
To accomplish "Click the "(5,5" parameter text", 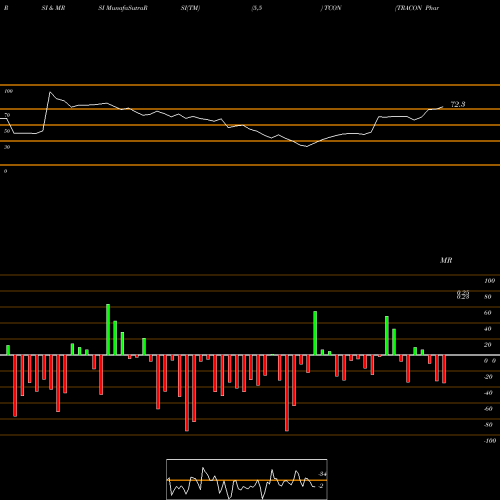I will tap(257, 8).
